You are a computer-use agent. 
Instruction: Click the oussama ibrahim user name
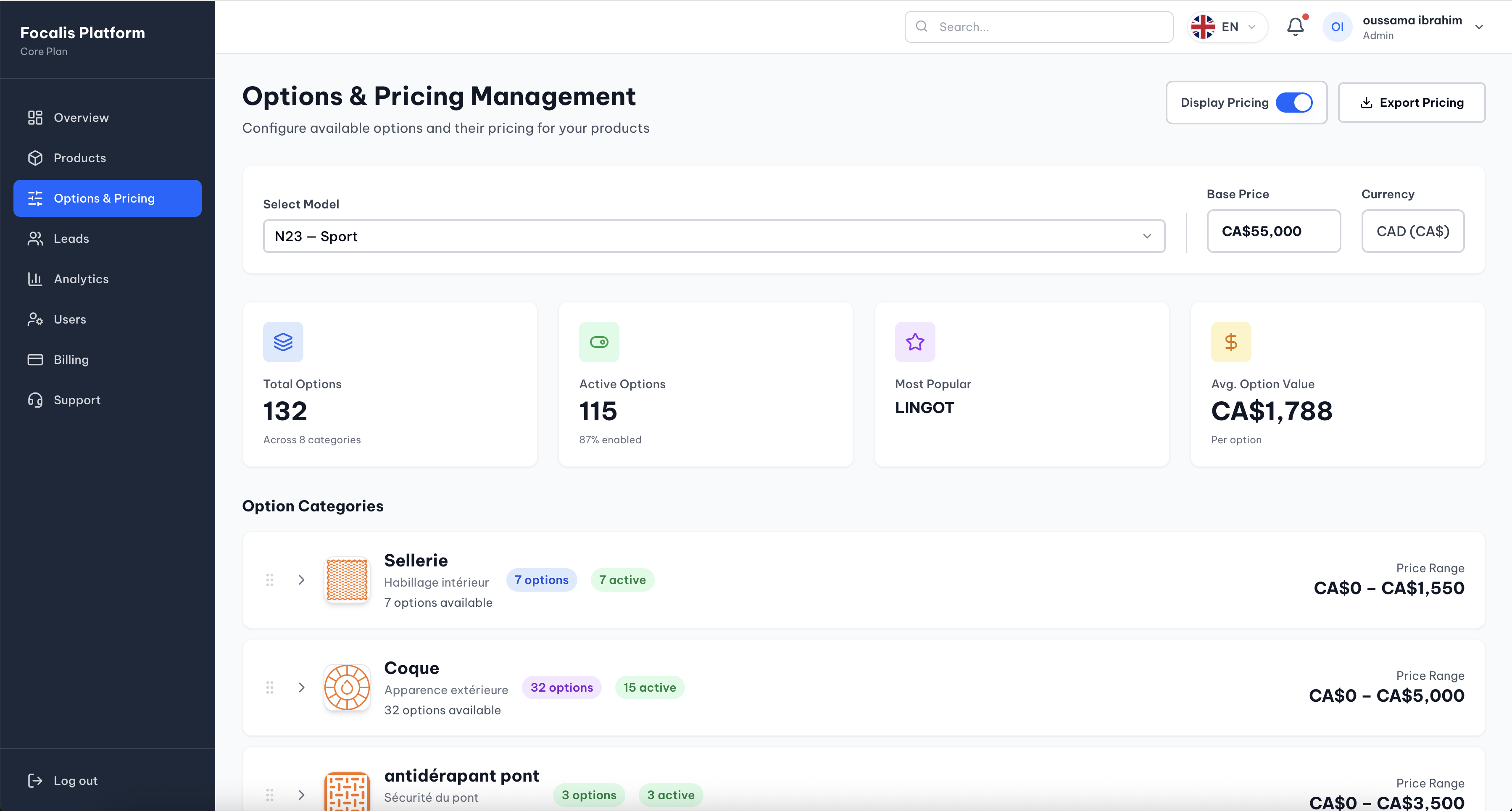pyautogui.click(x=1412, y=21)
